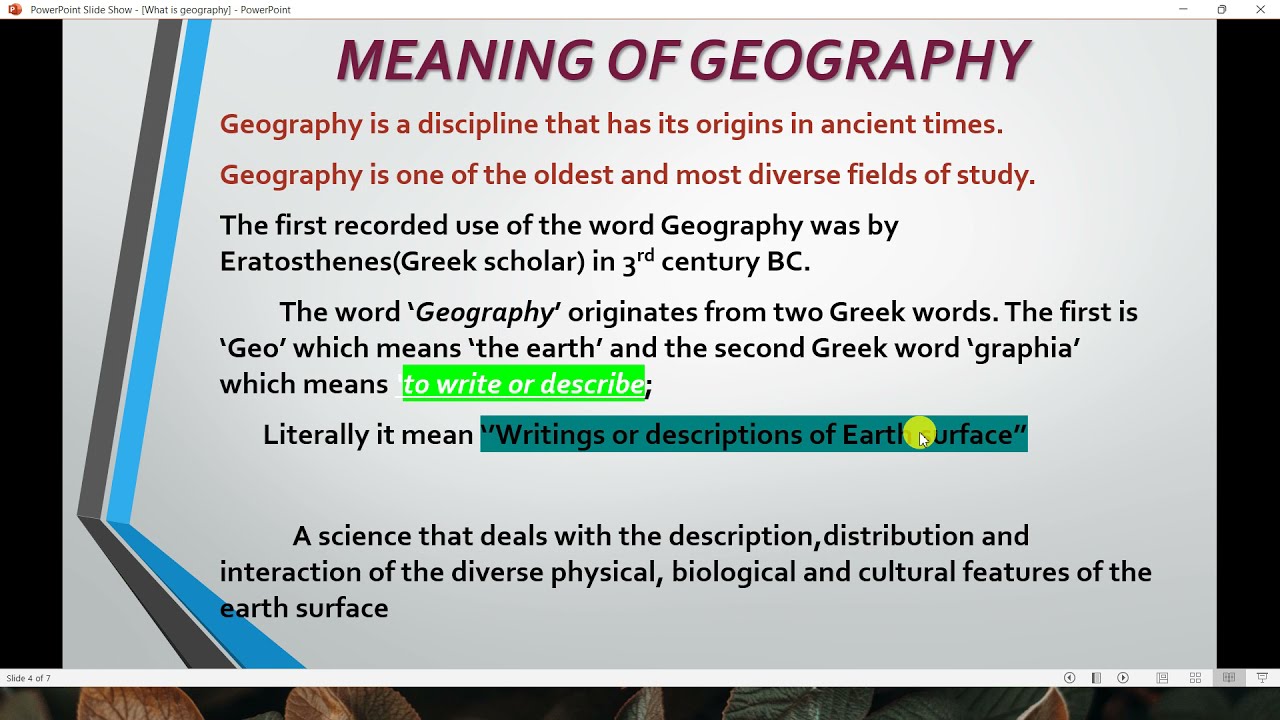
Task: Click line 'Geography is one of the oldest'
Action: pyautogui.click(x=627, y=175)
